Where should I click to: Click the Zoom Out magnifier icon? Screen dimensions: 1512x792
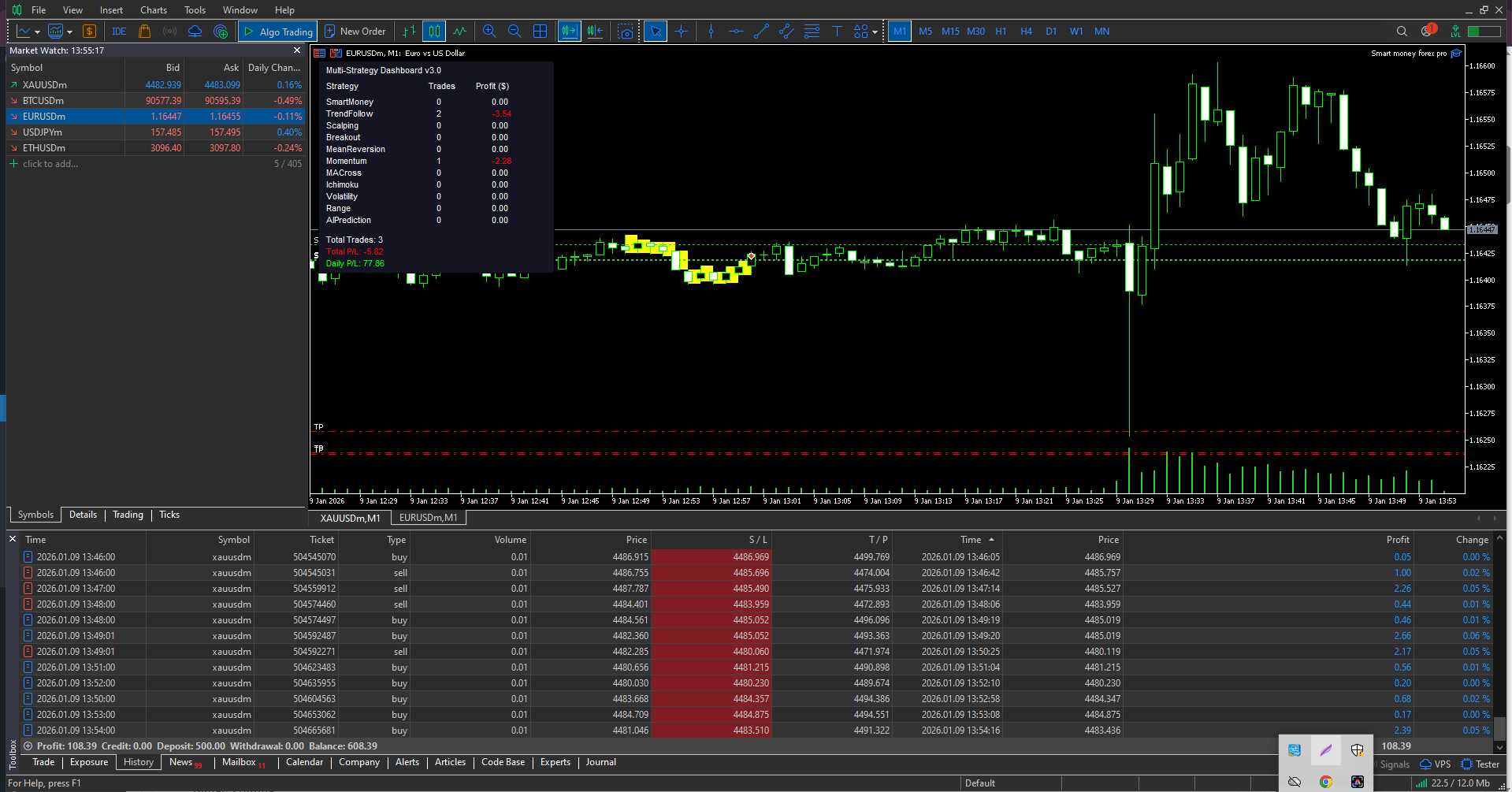[x=515, y=32]
